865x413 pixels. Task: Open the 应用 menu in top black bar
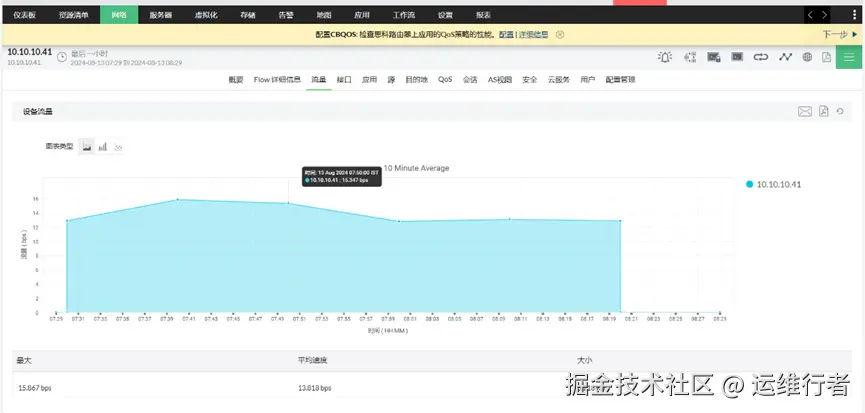[362, 15]
